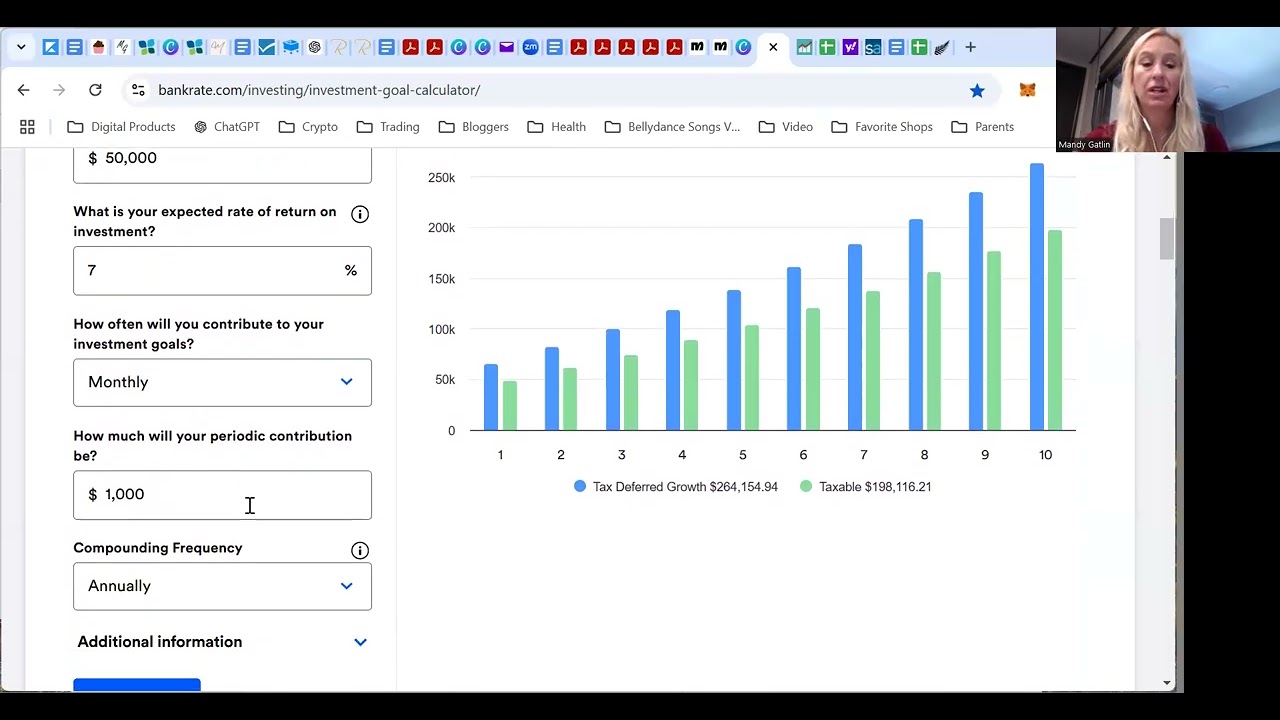The width and height of the screenshot is (1280, 720).
Task: Open the tab search dropdown
Action: click(x=21, y=47)
